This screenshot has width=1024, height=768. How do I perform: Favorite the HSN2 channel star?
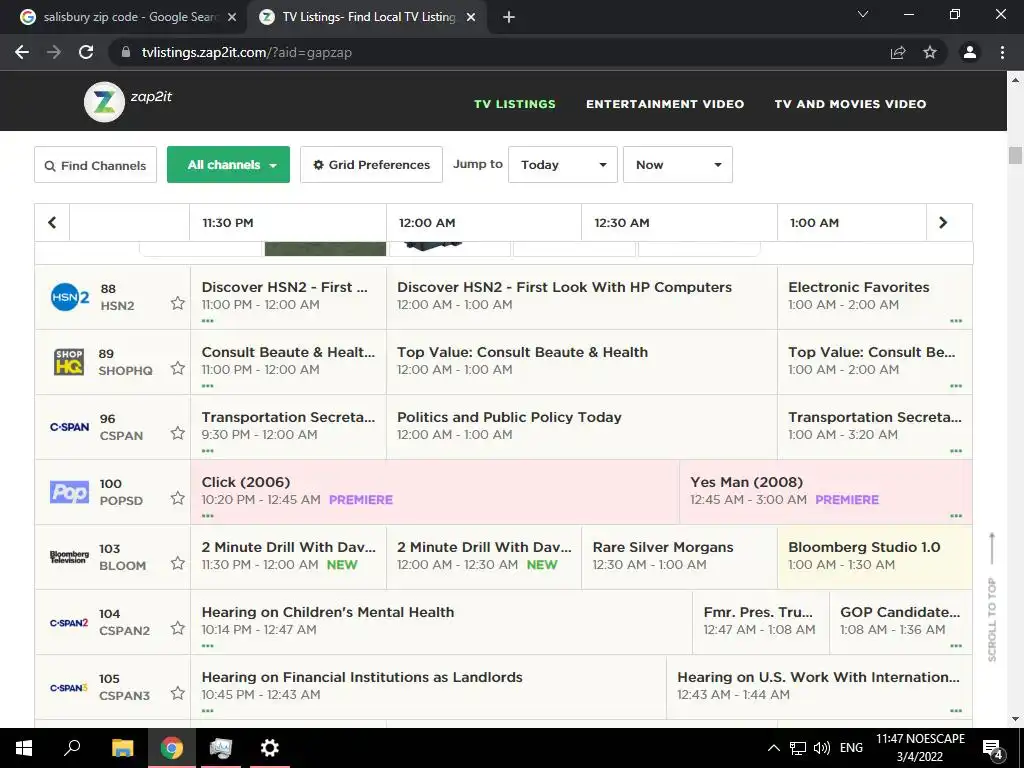click(x=178, y=303)
